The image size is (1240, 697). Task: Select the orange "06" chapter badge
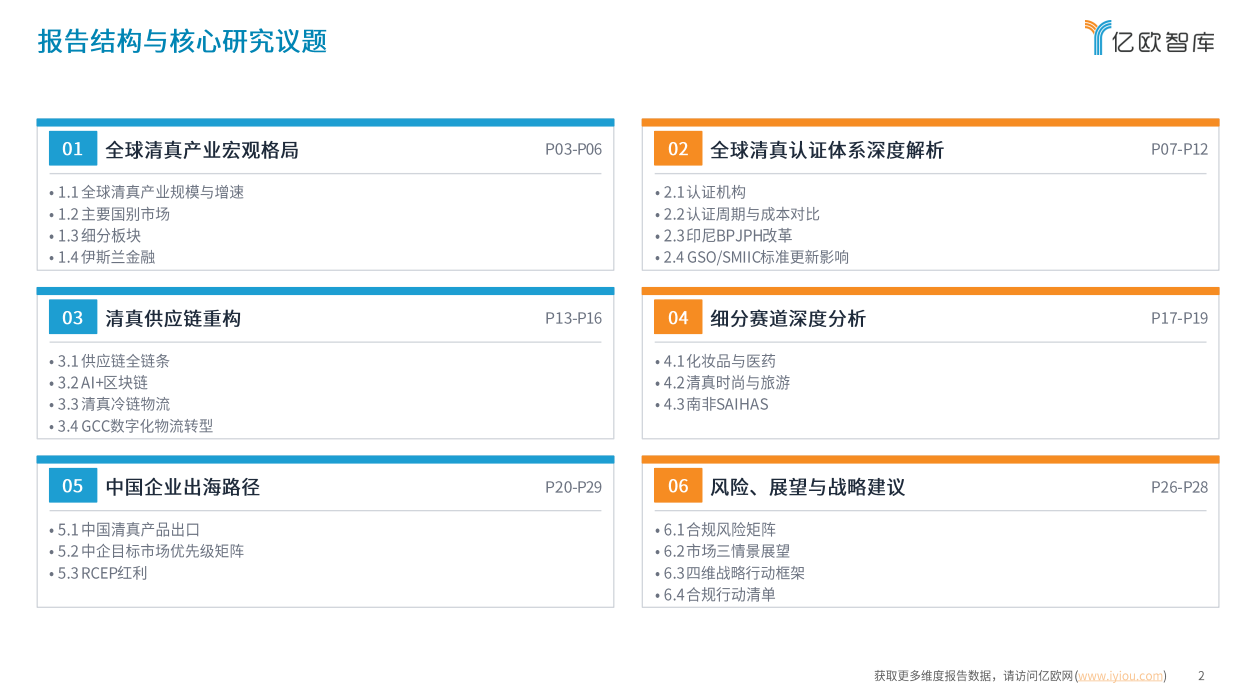[679, 487]
